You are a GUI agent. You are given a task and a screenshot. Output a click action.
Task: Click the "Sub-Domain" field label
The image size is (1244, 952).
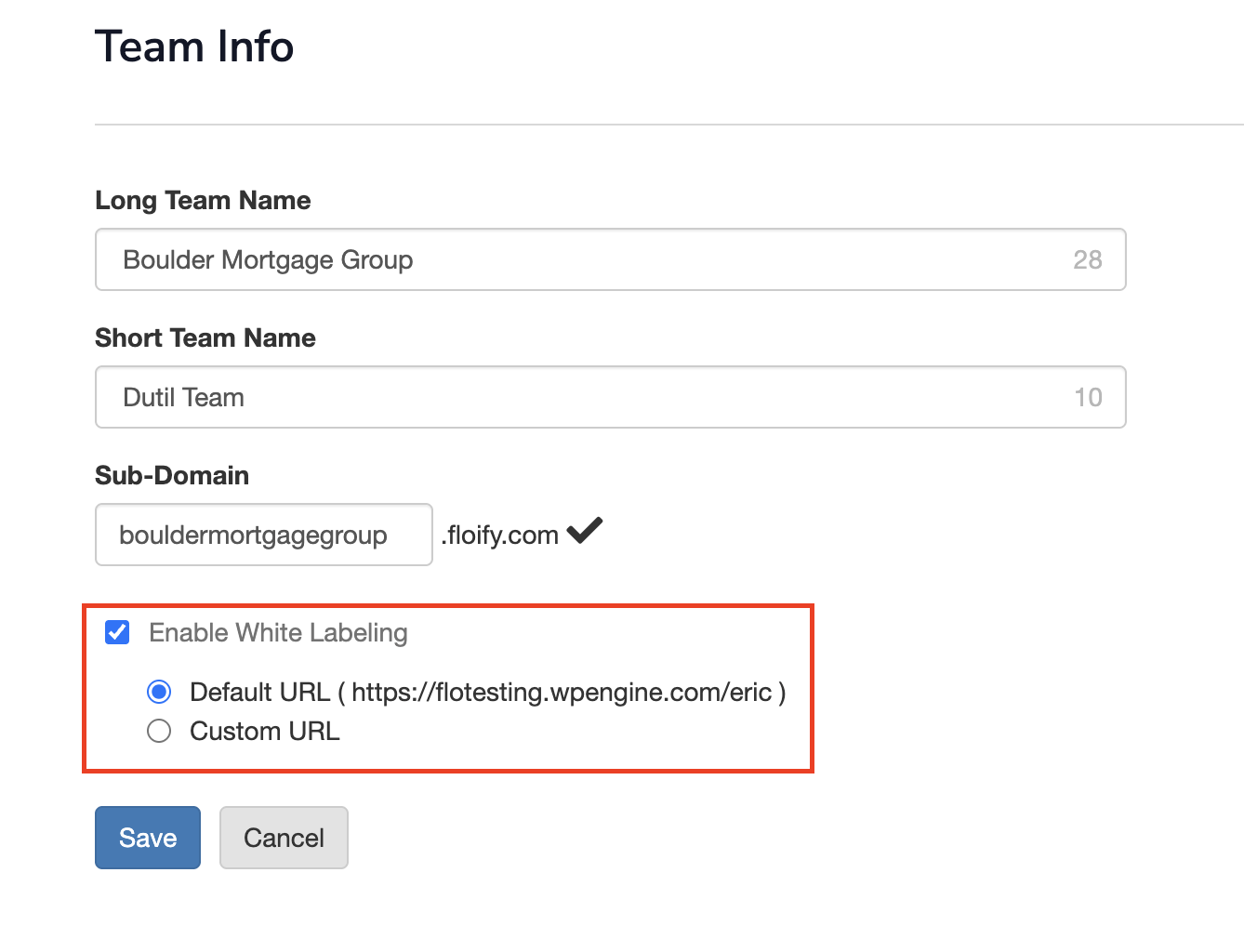coord(172,475)
